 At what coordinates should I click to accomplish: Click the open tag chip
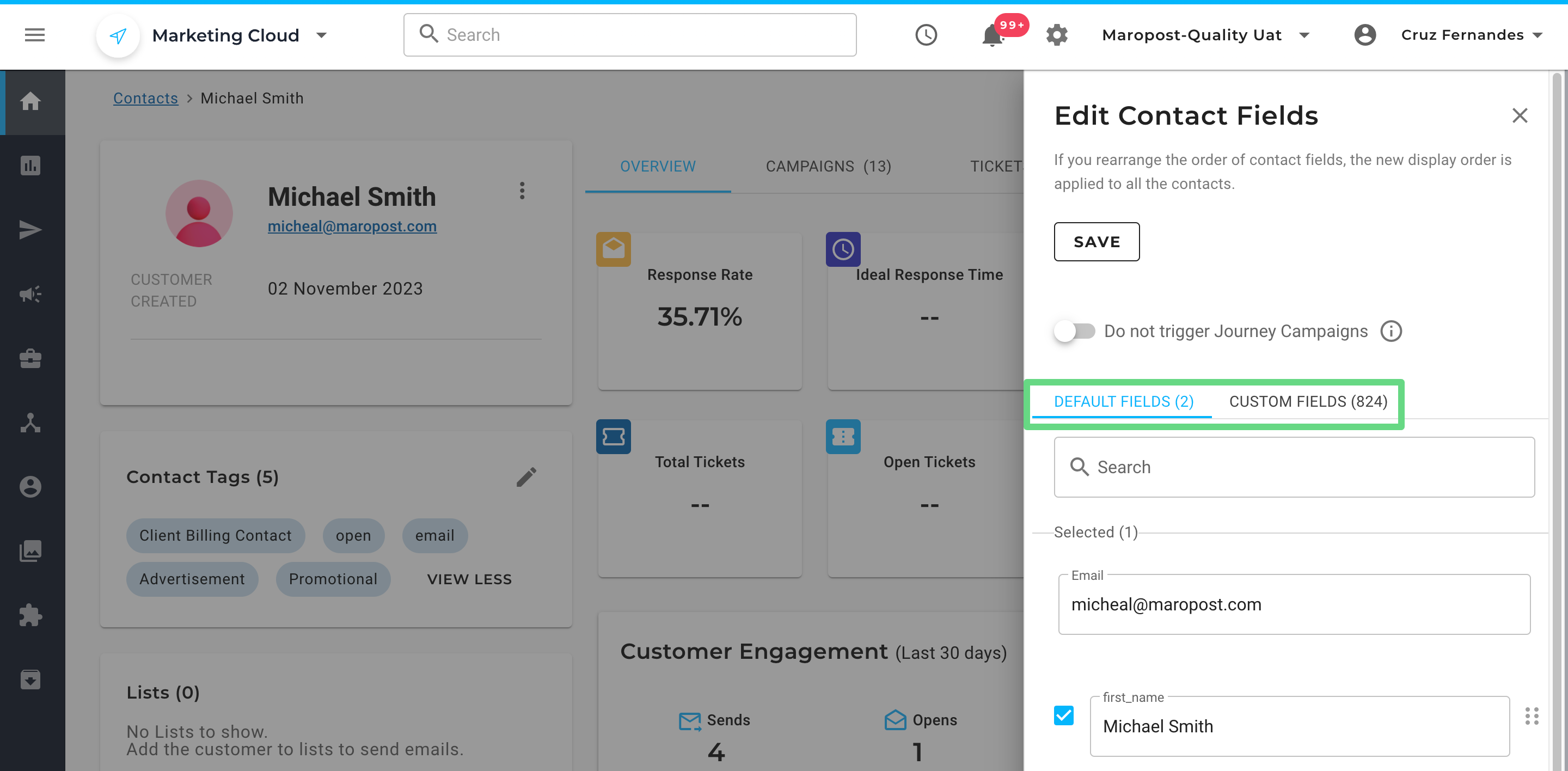point(353,535)
